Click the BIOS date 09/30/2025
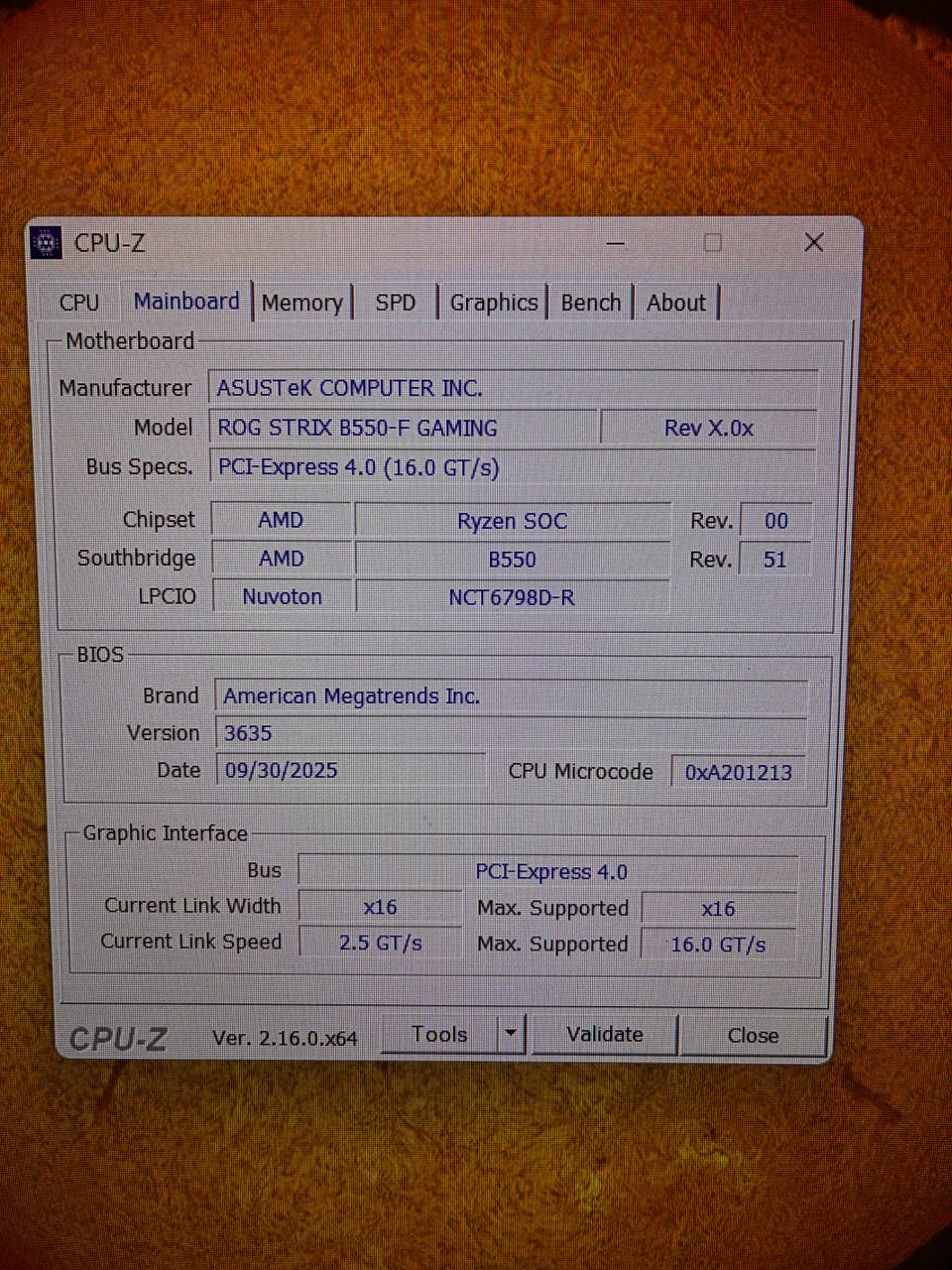The width and height of the screenshot is (952, 1270). 351,770
